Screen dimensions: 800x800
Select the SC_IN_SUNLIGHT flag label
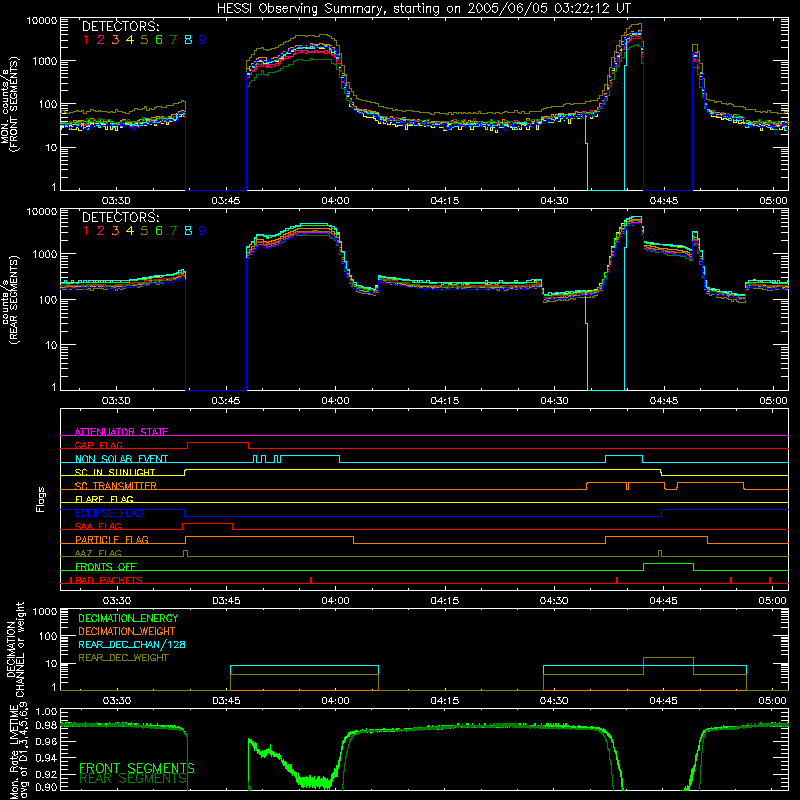[115, 472]
